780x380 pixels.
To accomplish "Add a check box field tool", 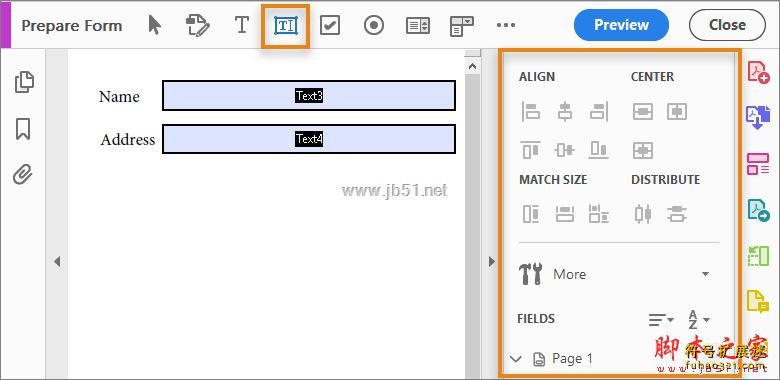I will tap(329, 25).
